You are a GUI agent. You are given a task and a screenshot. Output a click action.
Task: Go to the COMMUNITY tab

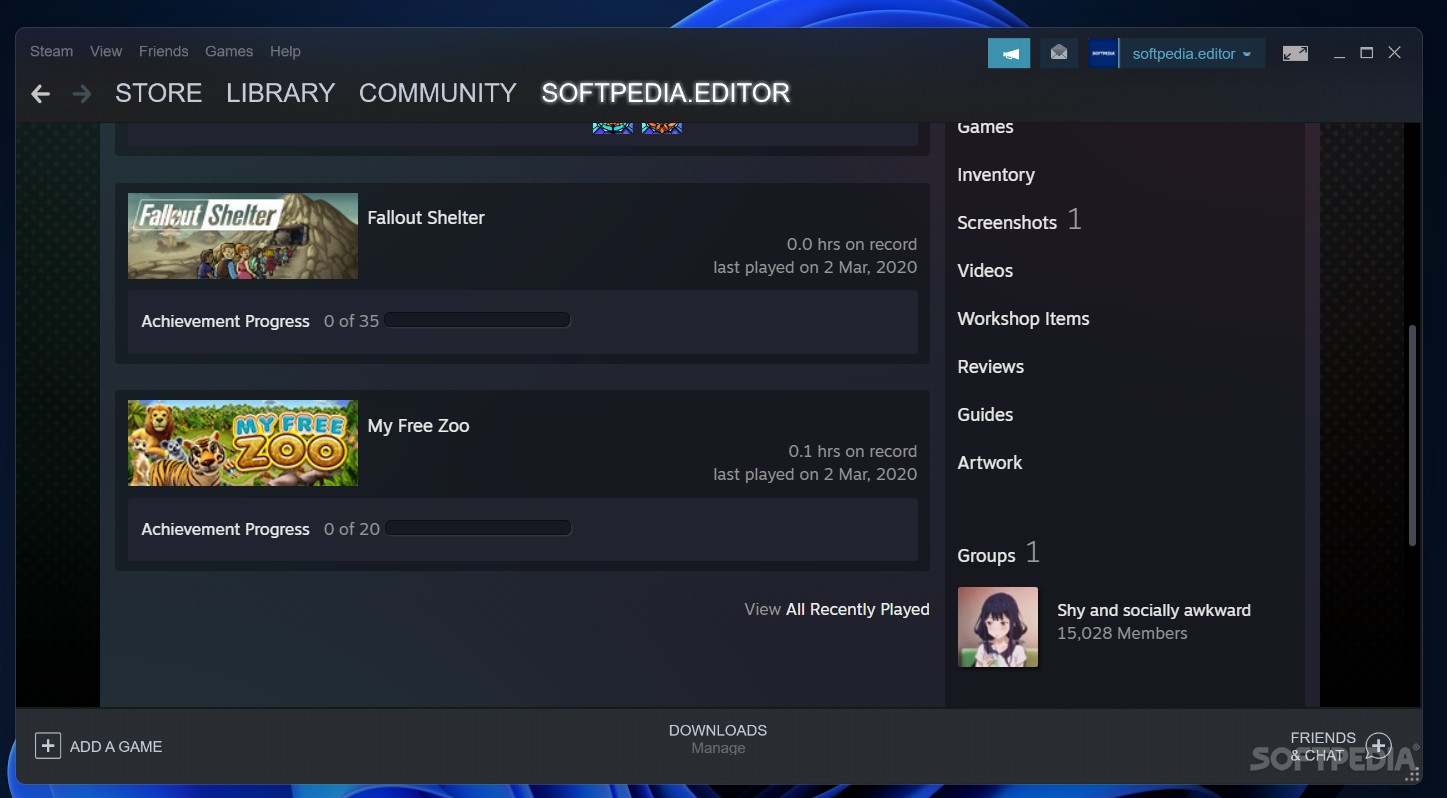click(437, 93)
